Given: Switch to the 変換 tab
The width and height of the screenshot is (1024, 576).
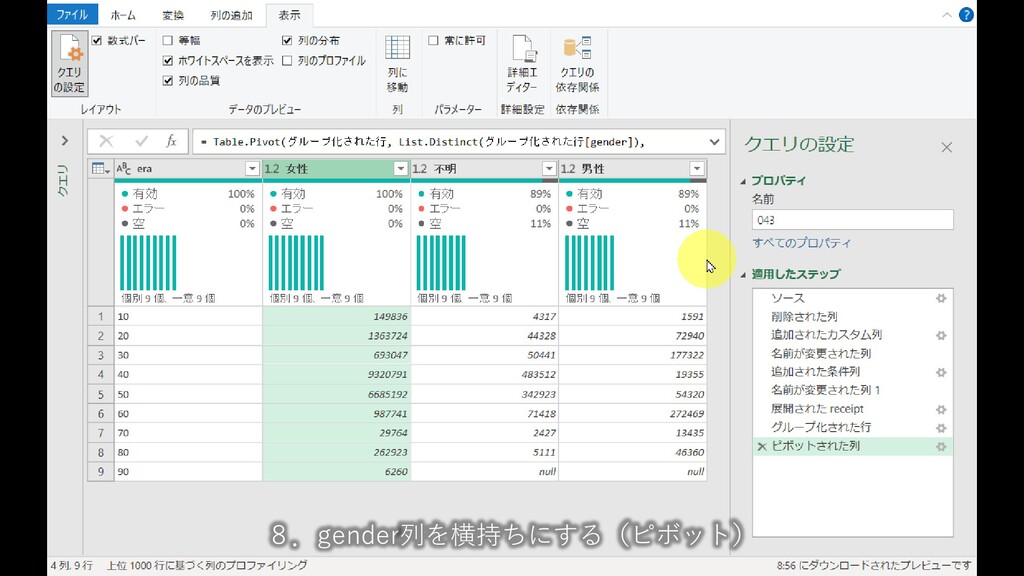Looking at the screenshot, I should [x=173, y=15].
